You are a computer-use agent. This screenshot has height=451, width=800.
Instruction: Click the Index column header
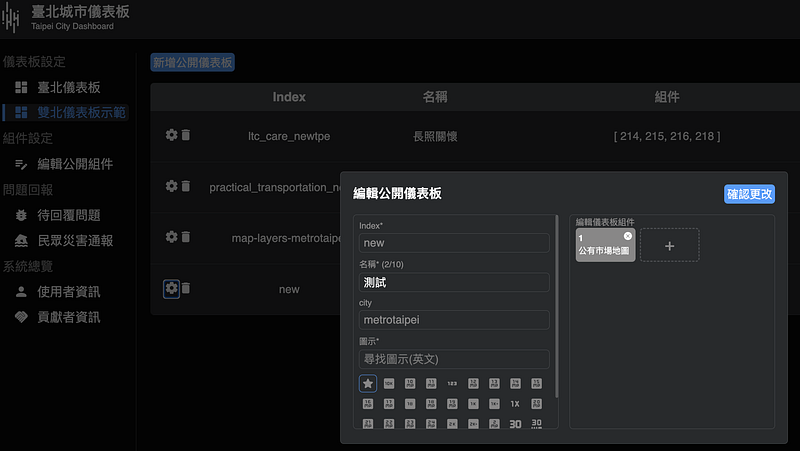pos(289,97)
